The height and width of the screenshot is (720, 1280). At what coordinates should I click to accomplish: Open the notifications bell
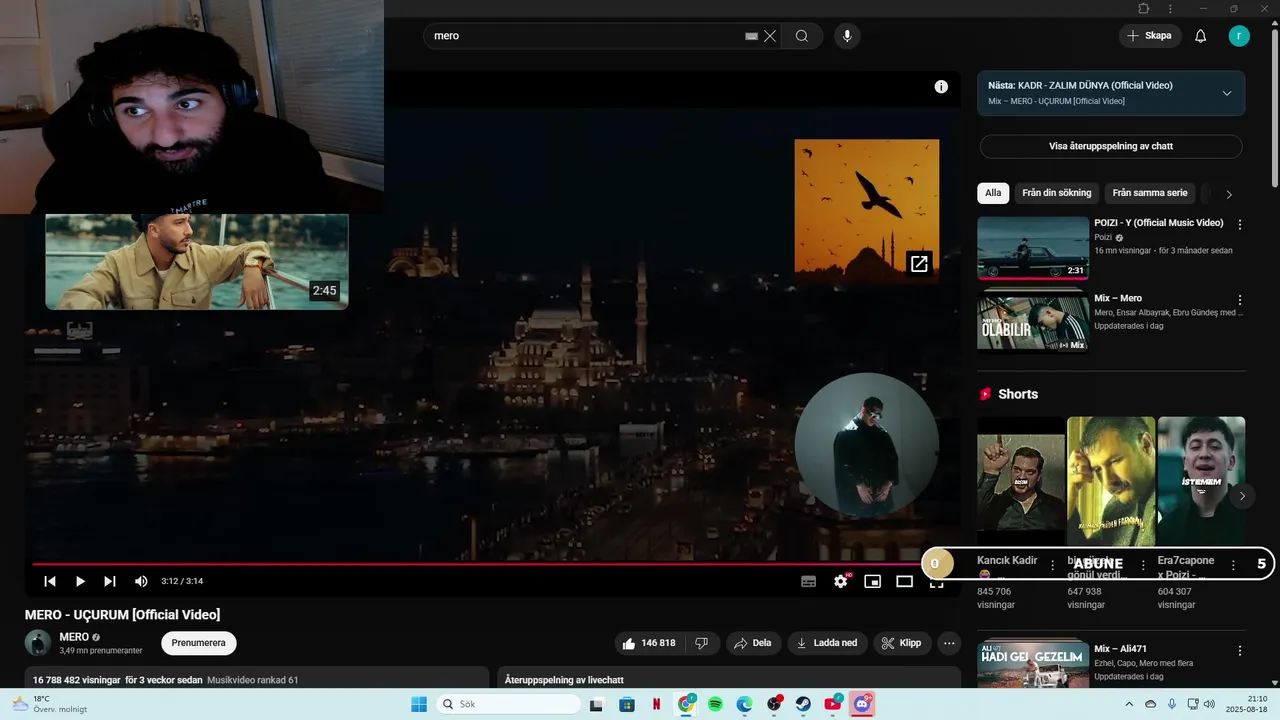click(1201, 36)
